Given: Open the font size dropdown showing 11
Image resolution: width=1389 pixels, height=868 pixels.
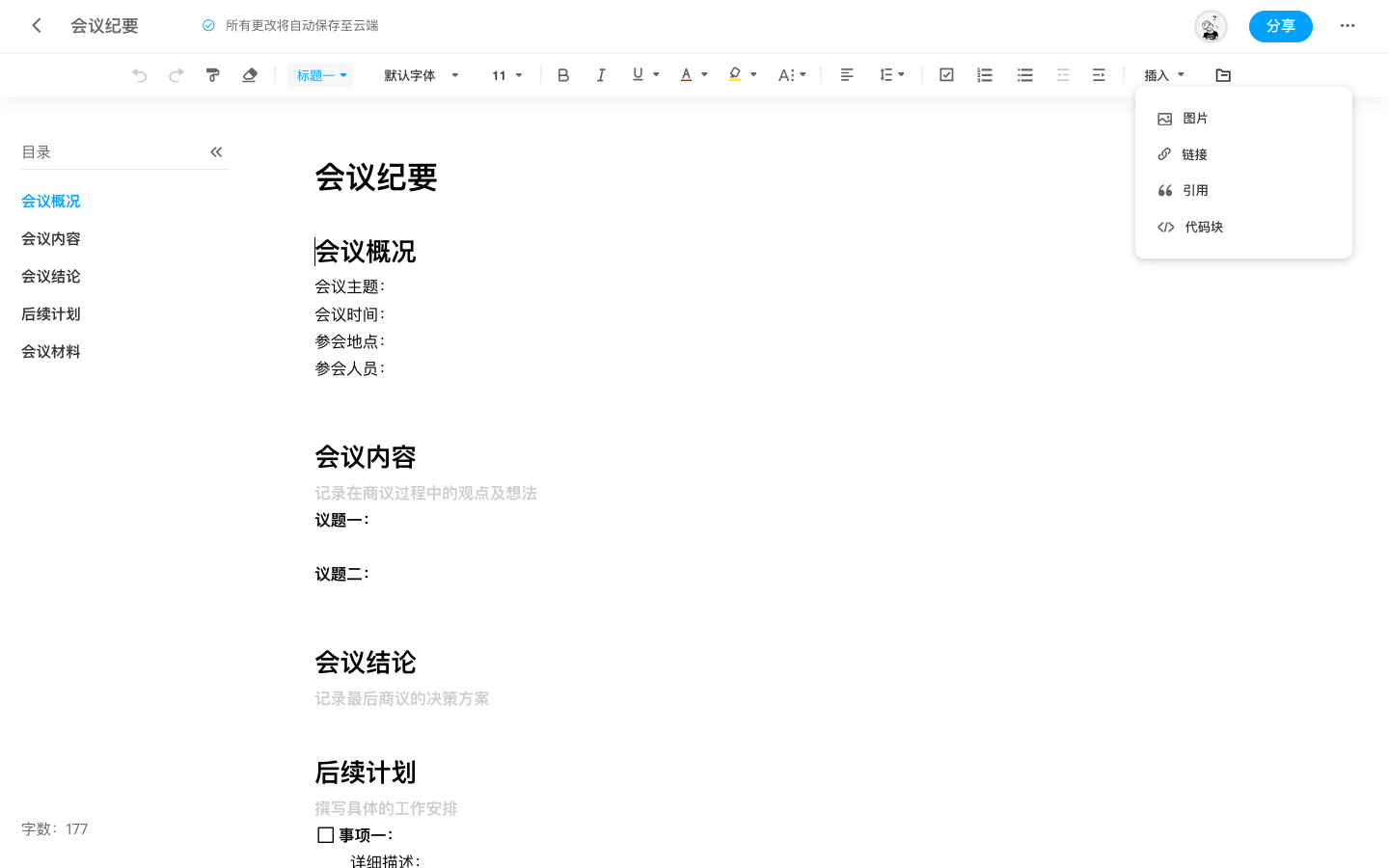Looking at the screenshot, I should pos(506,74).
